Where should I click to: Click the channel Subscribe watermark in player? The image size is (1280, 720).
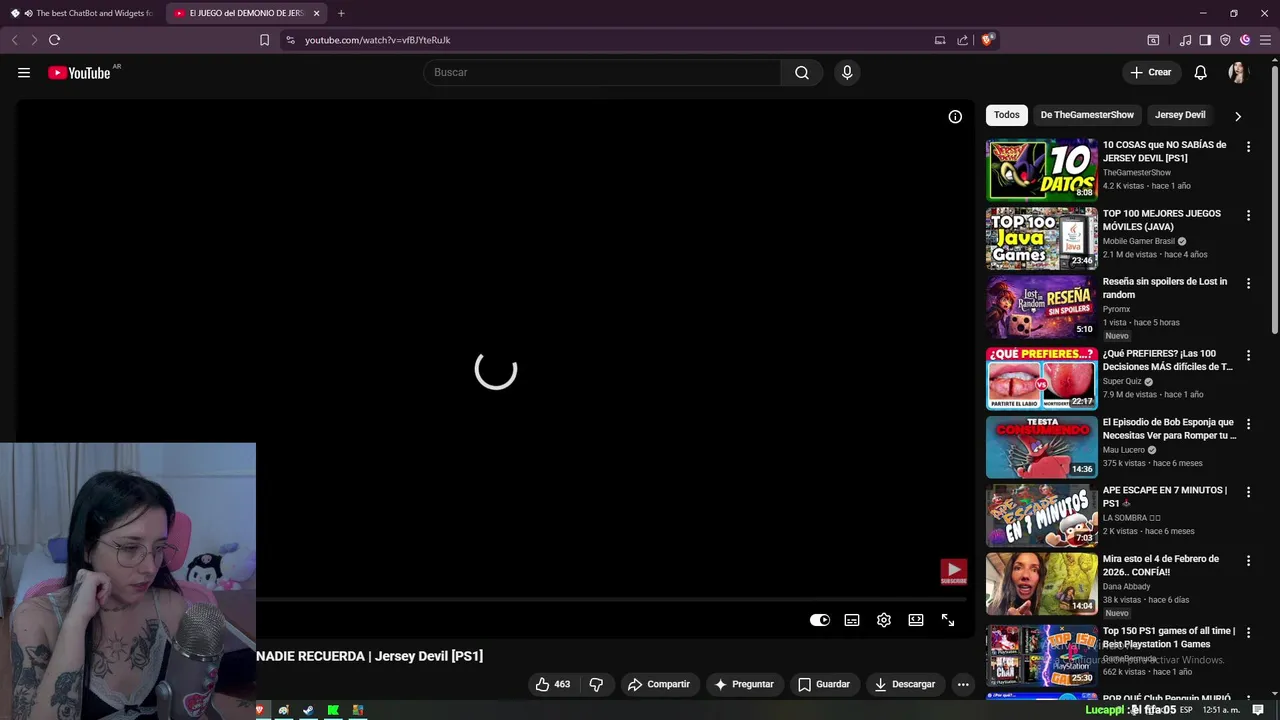pyautogui.click(x=953, y=572)
